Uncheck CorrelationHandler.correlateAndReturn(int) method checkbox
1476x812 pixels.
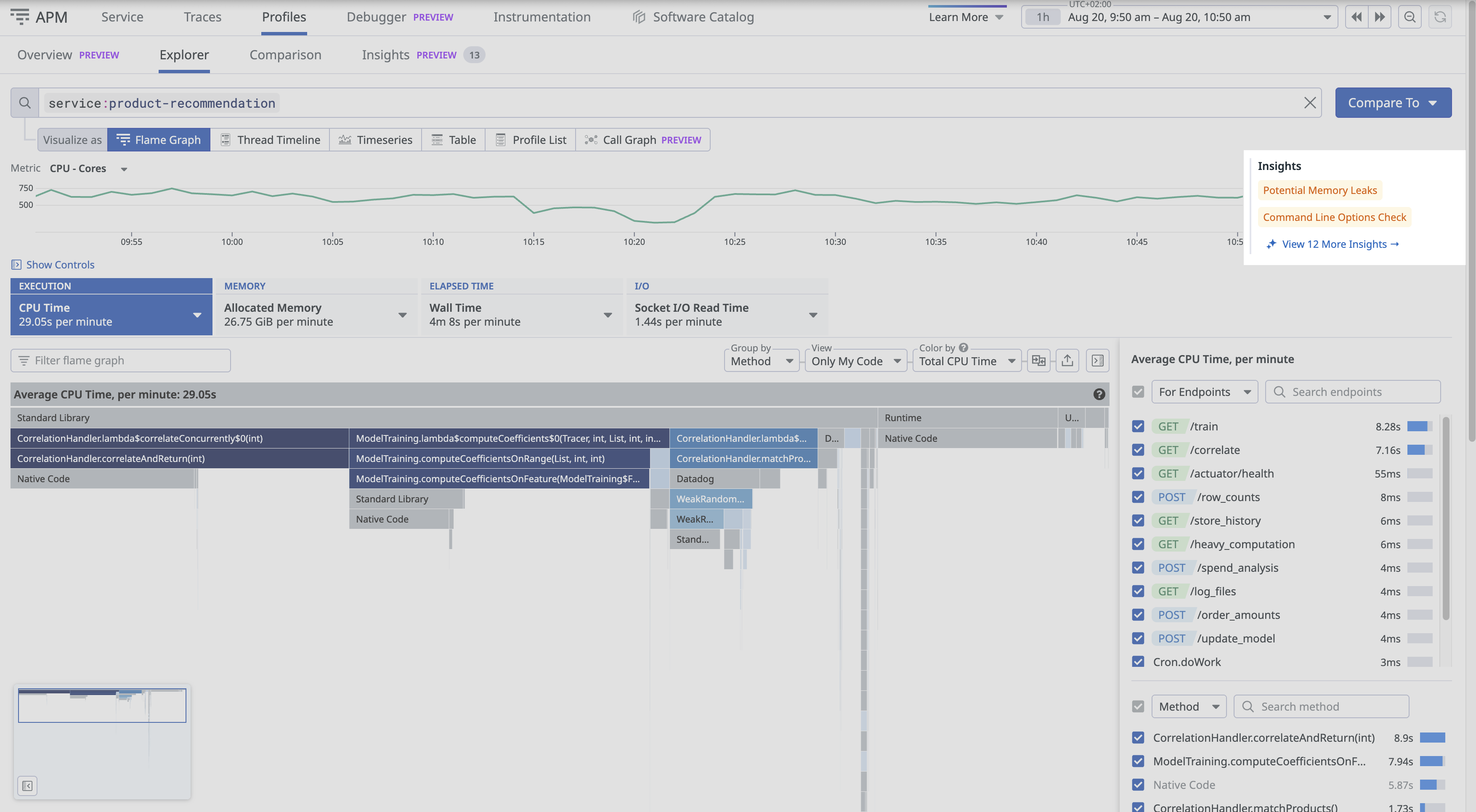(x=1138, y=738)
